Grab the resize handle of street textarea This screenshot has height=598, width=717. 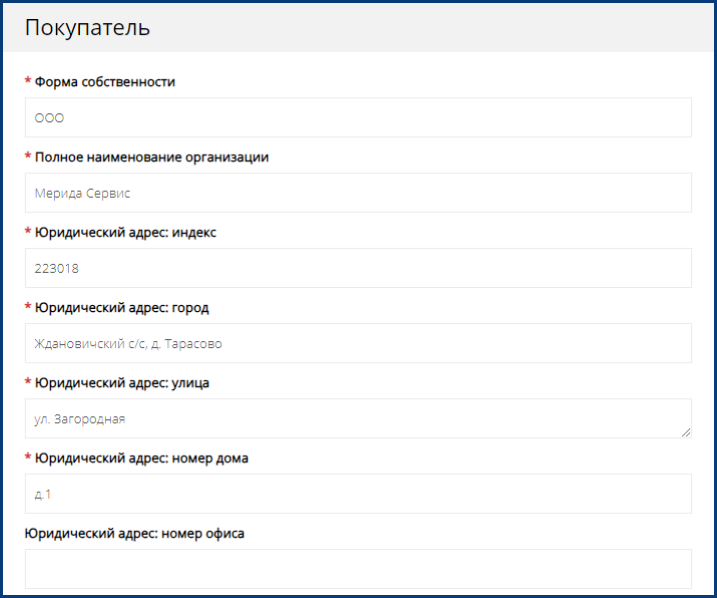[686, 433]
